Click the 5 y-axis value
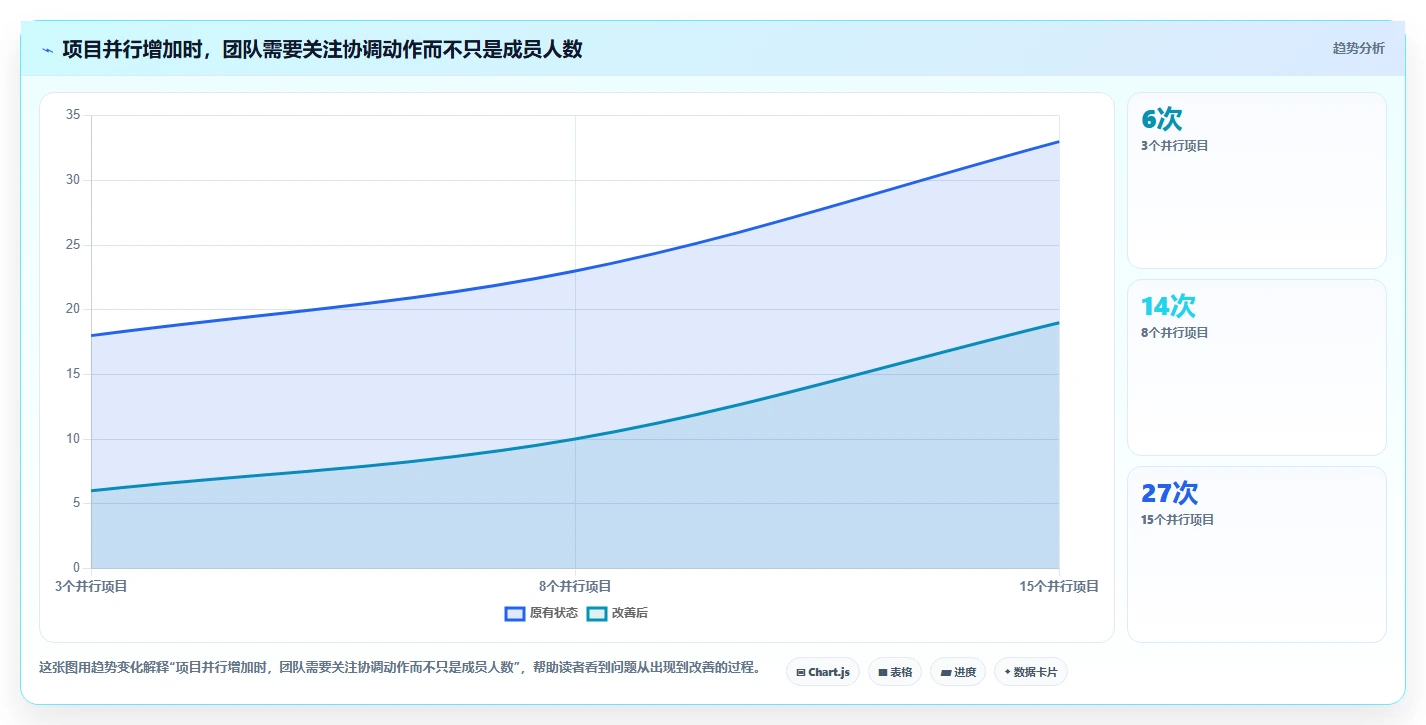The height and width of the screenshot is (725, 1426). click(x=76, y=503)
